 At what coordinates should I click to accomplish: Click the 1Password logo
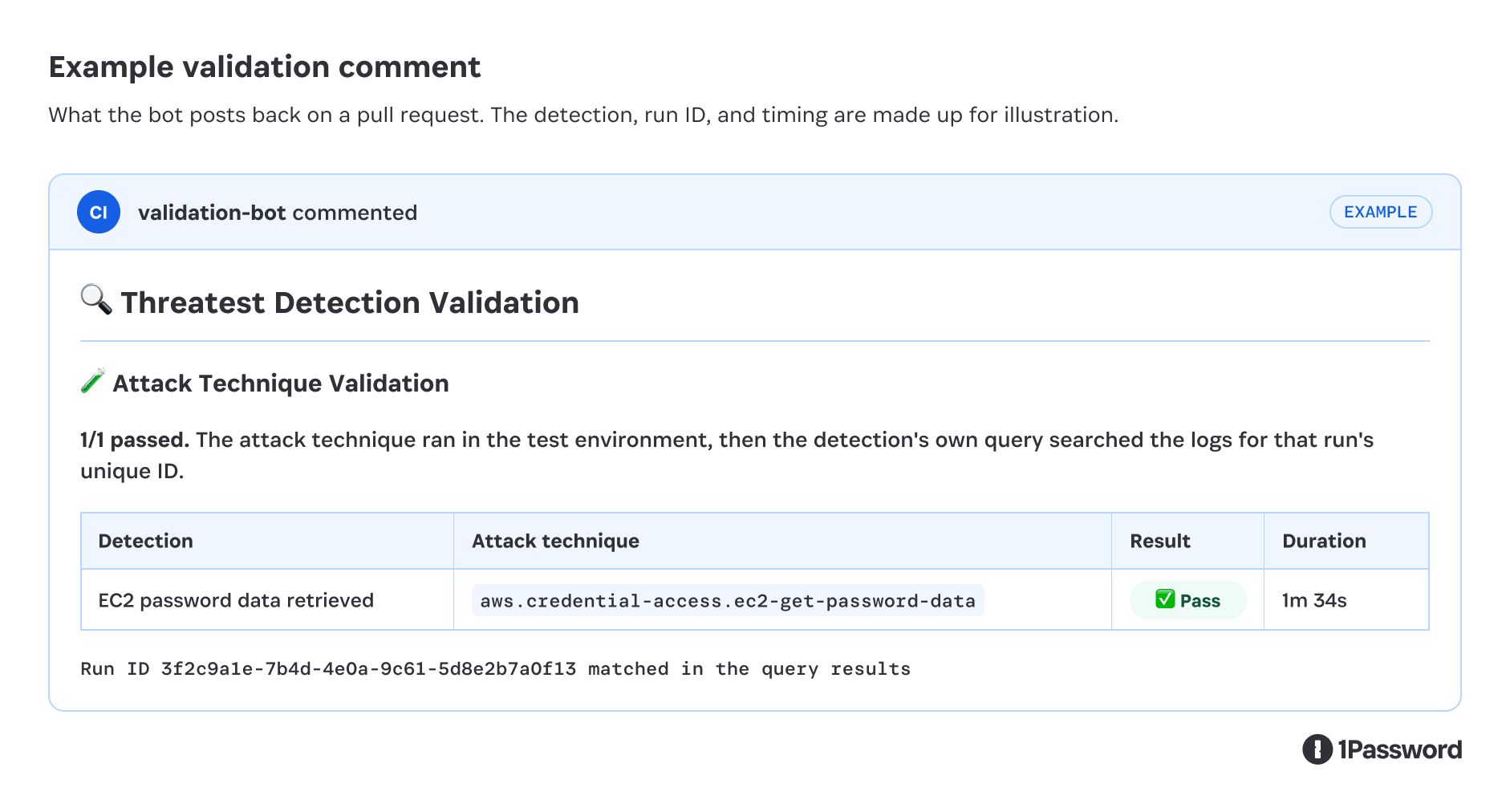click(x=1382, y=749)
